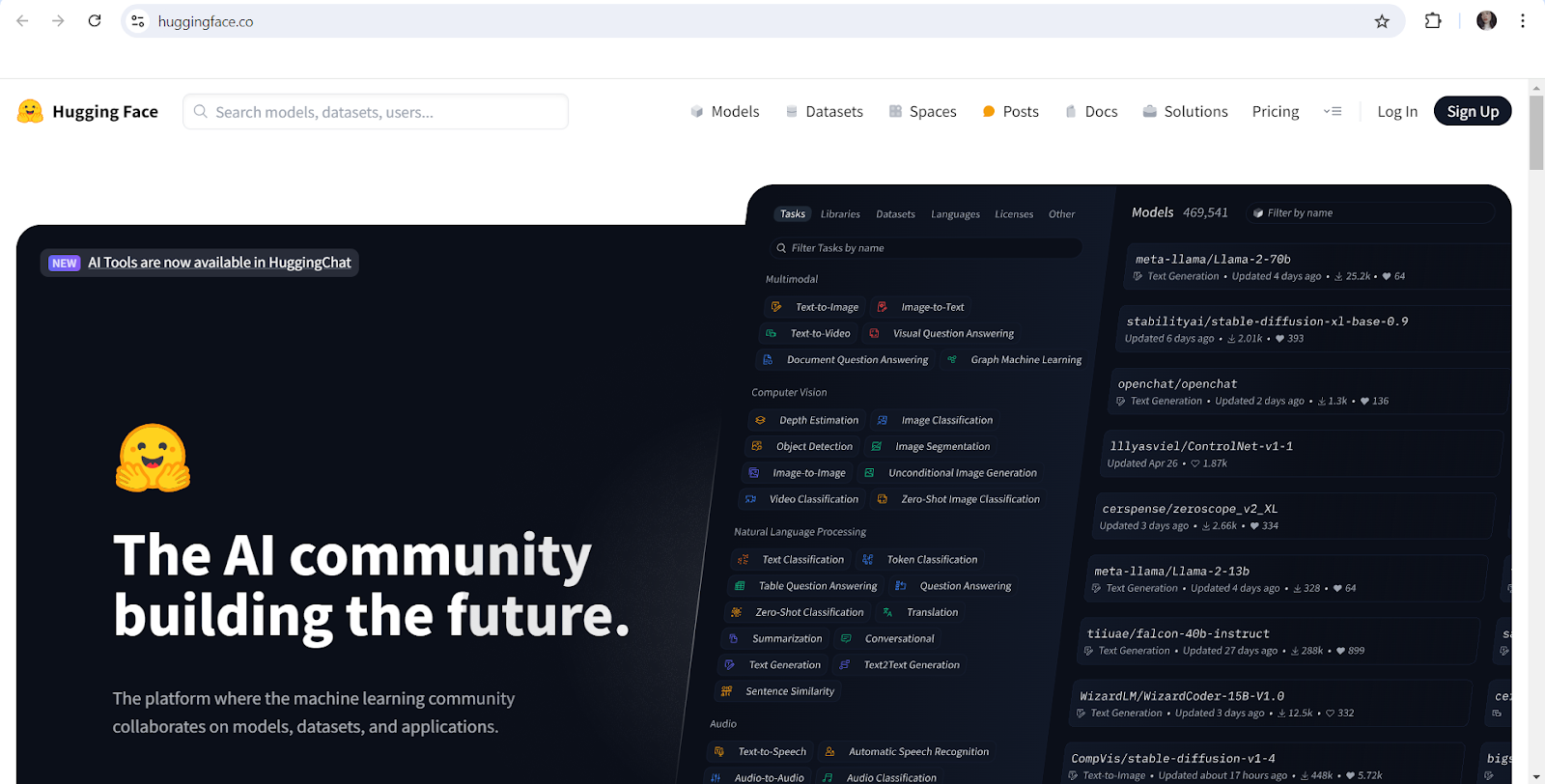The image size is (1545, 784).
Task: Select Graph Machine Learning task tag
Action: click(x=1014, y=359)
